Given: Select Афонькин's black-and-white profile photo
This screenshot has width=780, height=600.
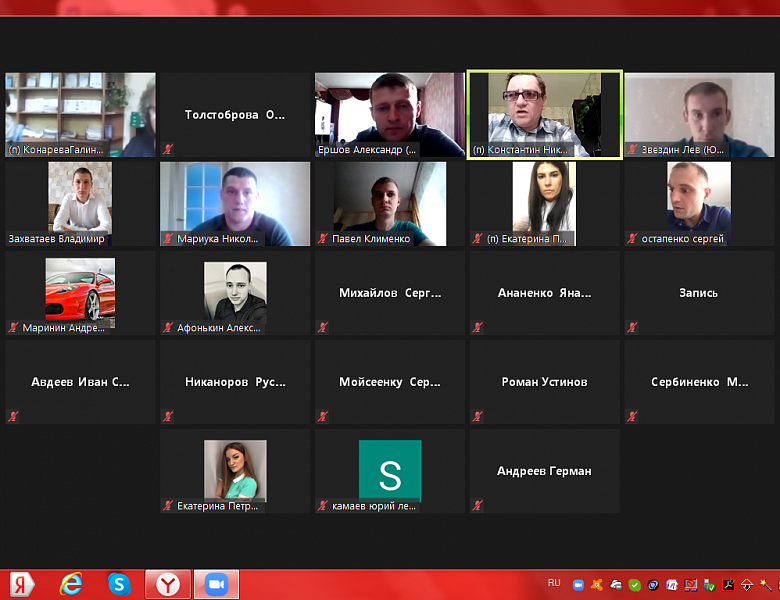Looking at the screenshot, I should (x=235, y=292).
